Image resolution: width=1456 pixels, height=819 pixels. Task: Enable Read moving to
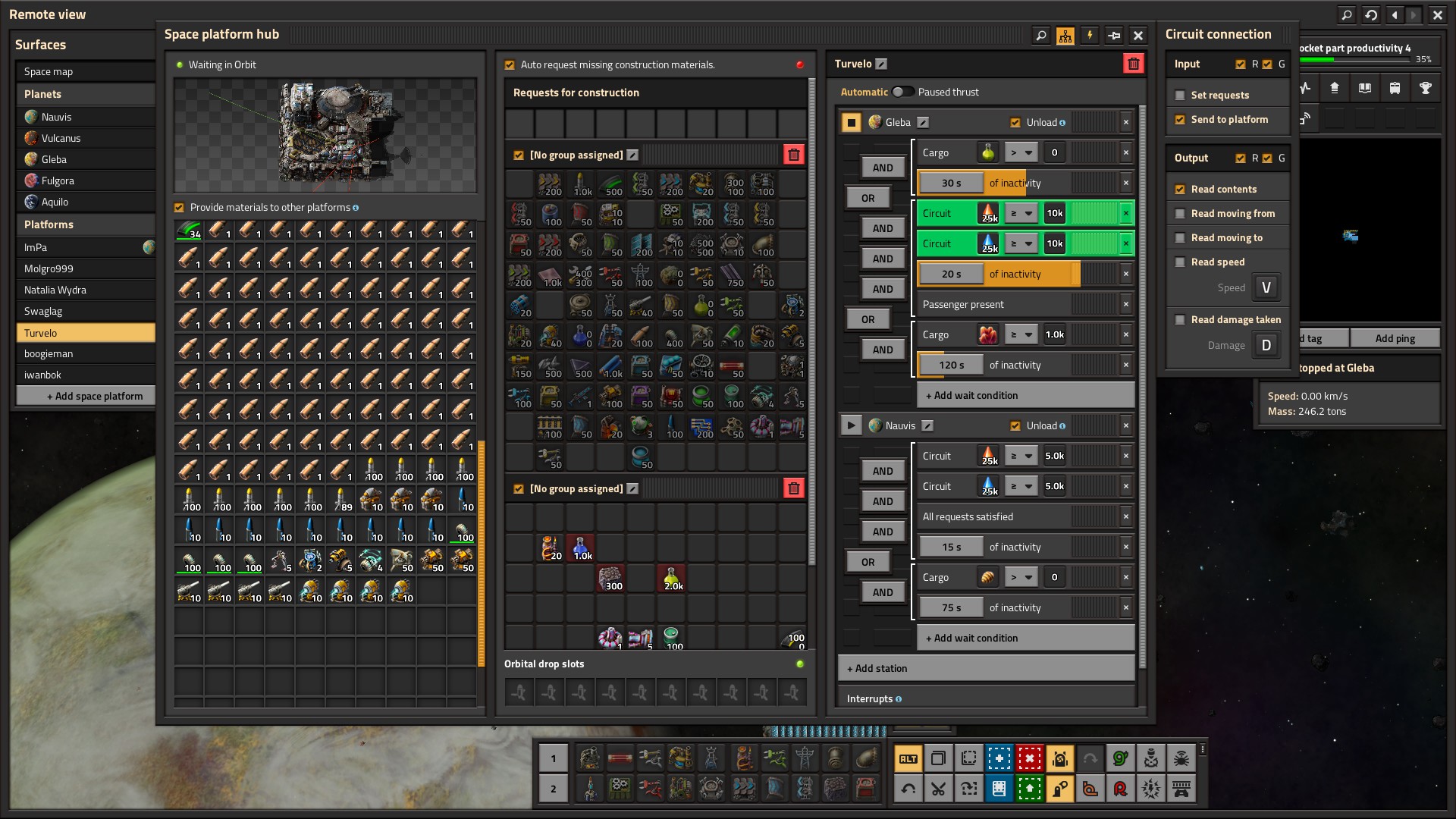click(x=1180, y=238)
